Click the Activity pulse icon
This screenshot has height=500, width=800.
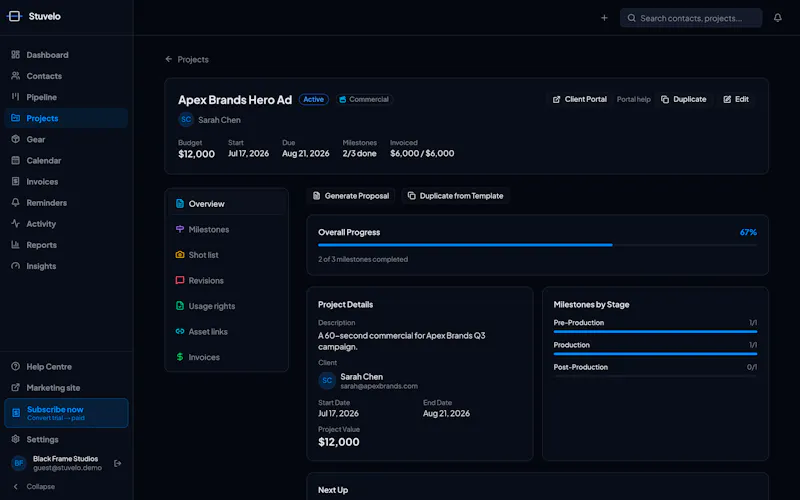pos(16,223)
